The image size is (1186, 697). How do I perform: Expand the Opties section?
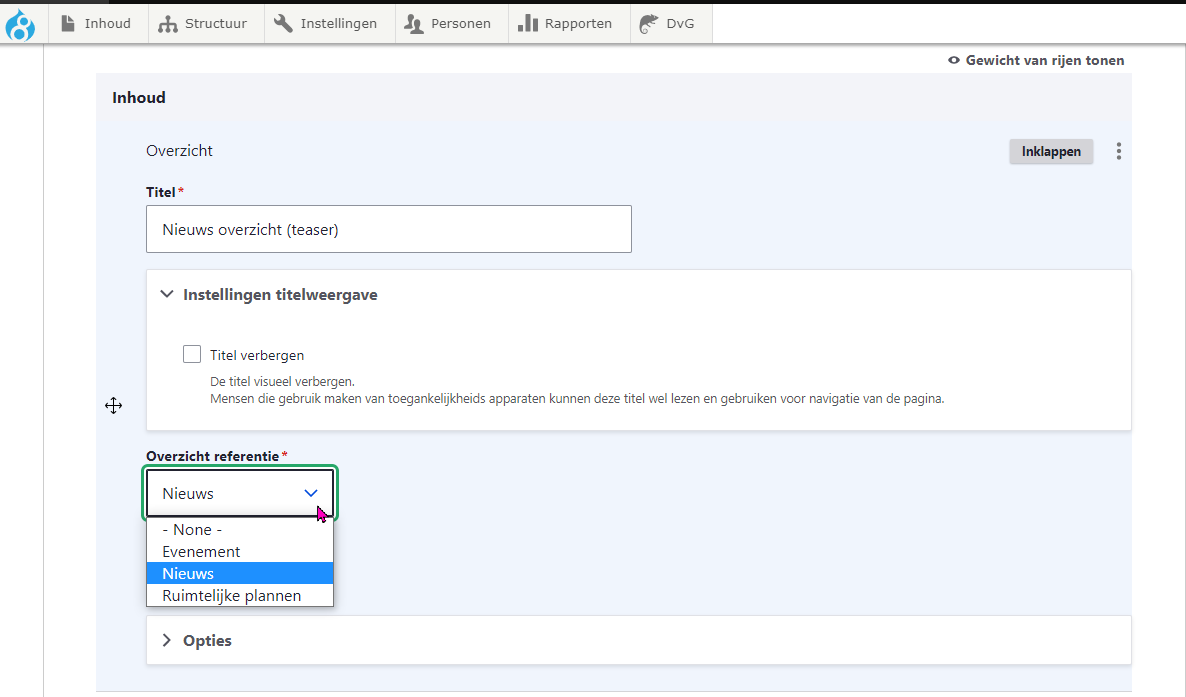pyautogui.click(x=206, y=641)
